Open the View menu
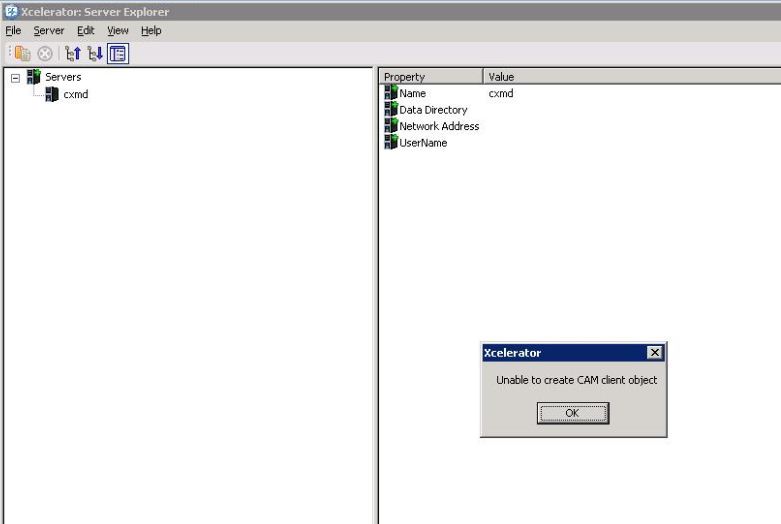Image resolution: width=781 pixels, height=524 pixels. (x=118, y=31)
